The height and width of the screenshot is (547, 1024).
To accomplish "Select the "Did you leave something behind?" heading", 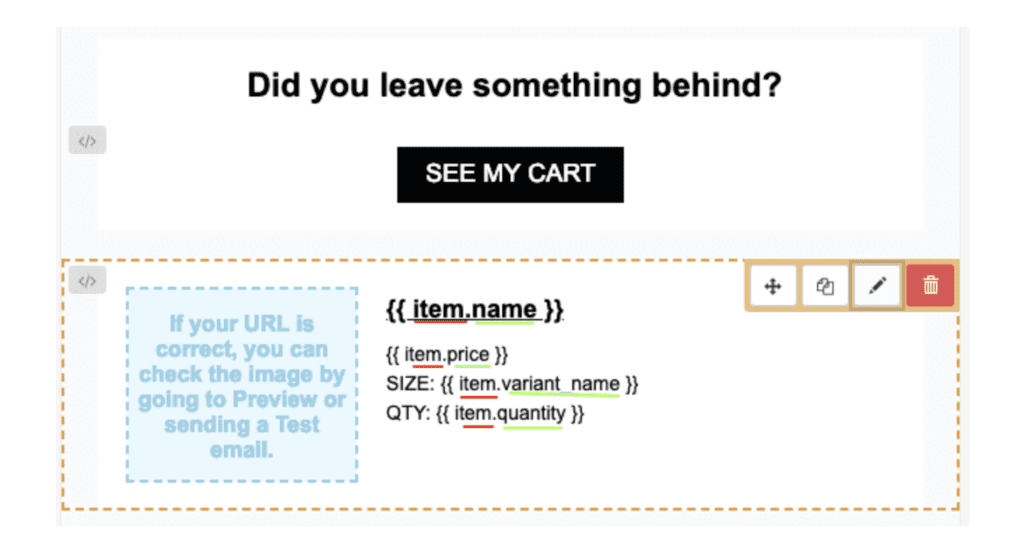I will (514, 86).
